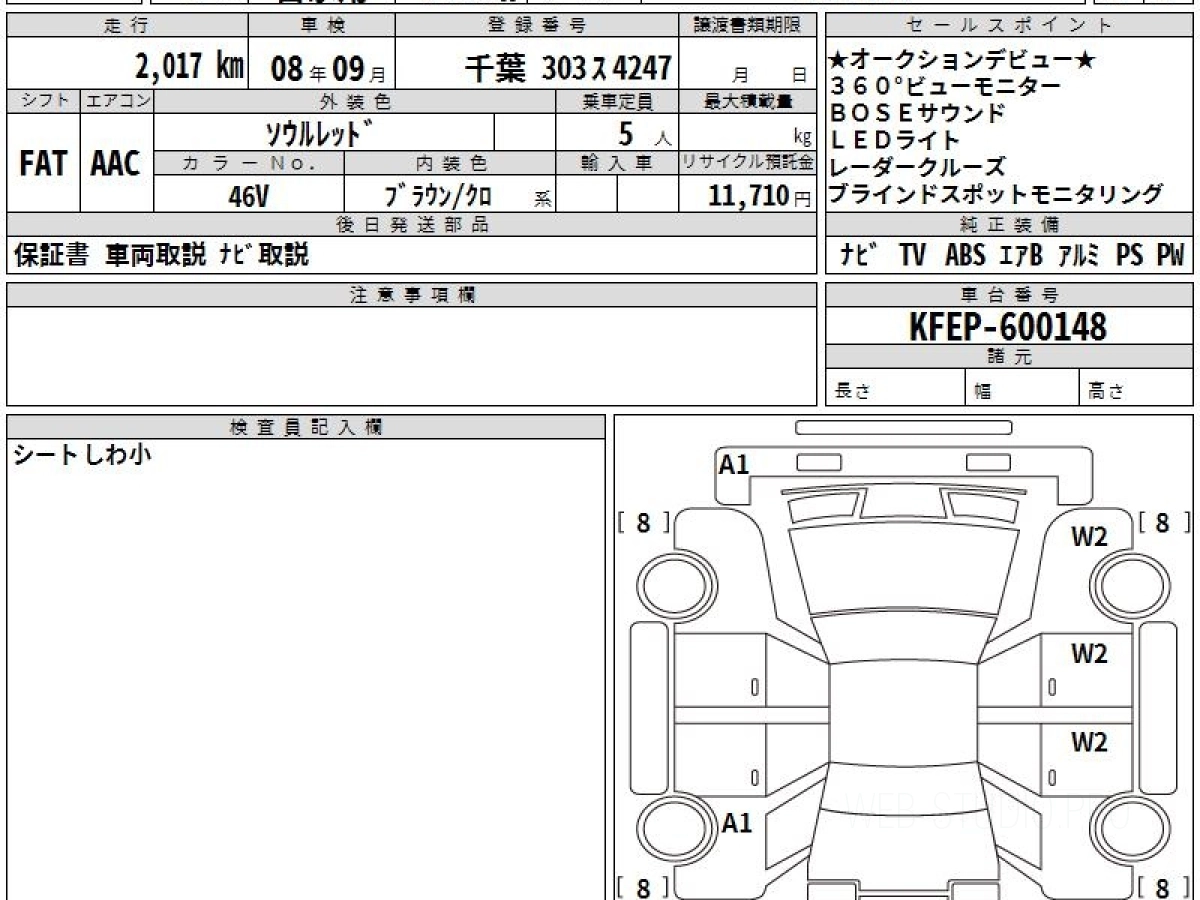Select the AAC air conditioner value
Screen dimensions: 1200x900
coord(116,164)
